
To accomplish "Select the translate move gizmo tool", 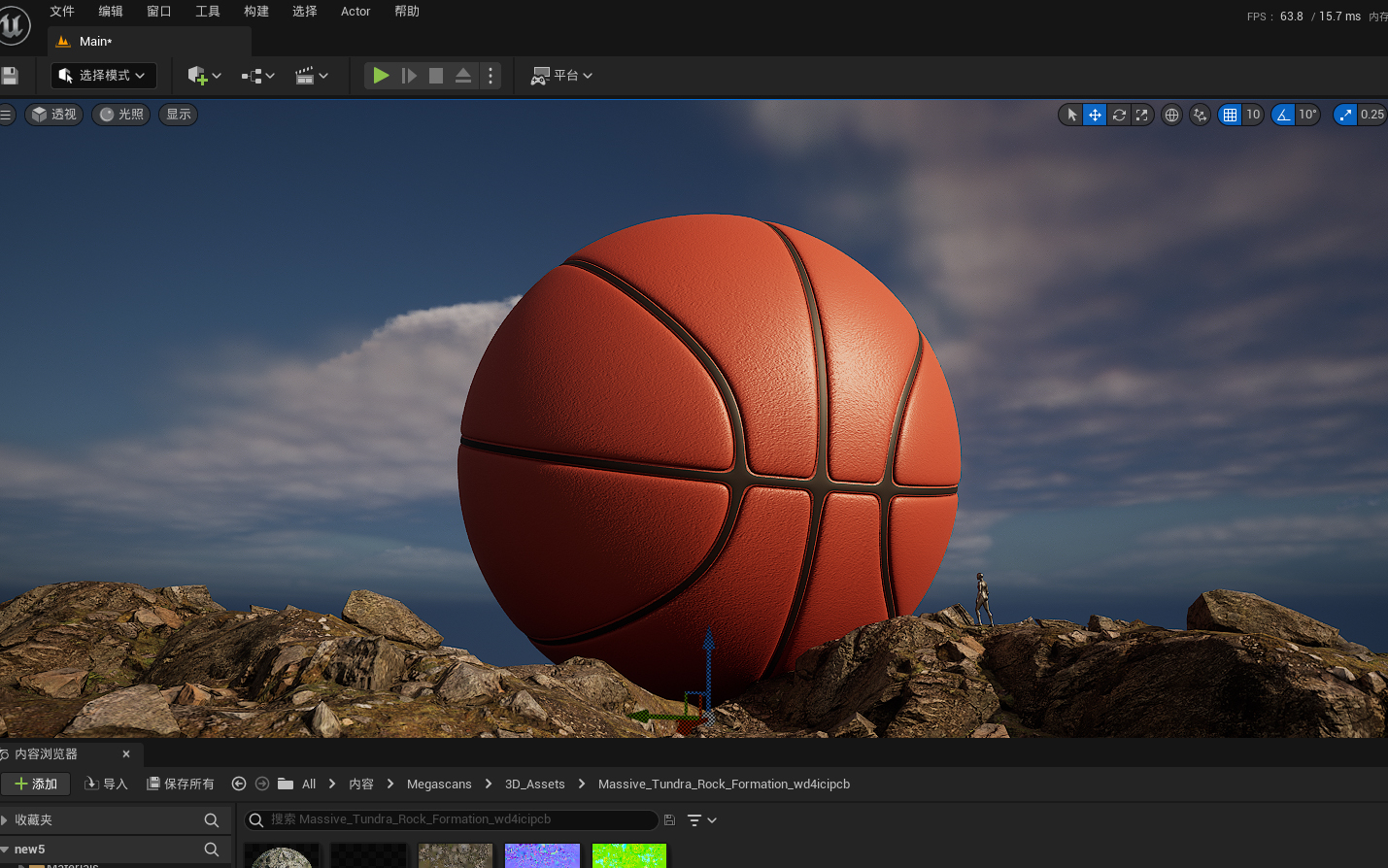I will pos(1095,115).
